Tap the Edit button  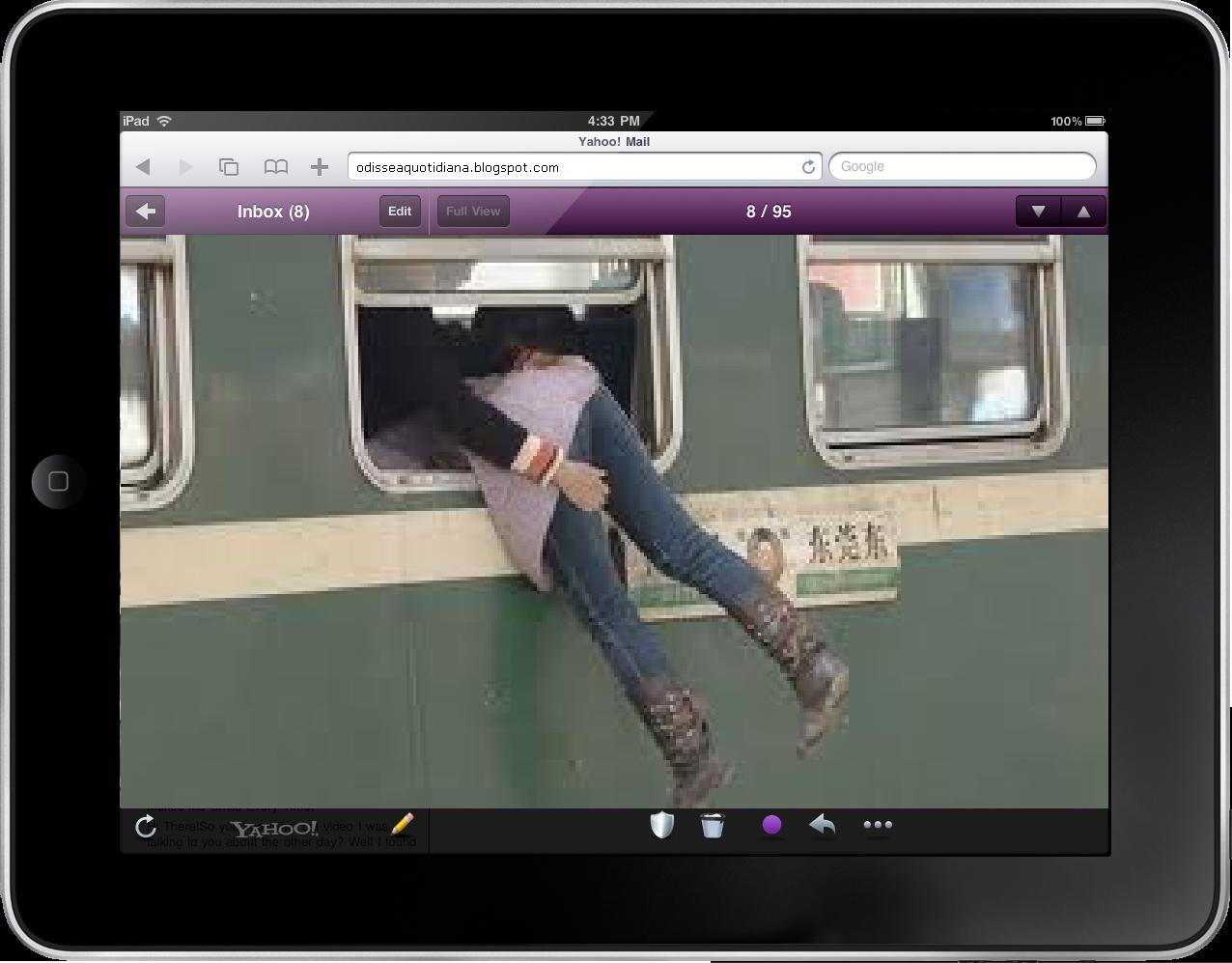(x=399, y=211)
